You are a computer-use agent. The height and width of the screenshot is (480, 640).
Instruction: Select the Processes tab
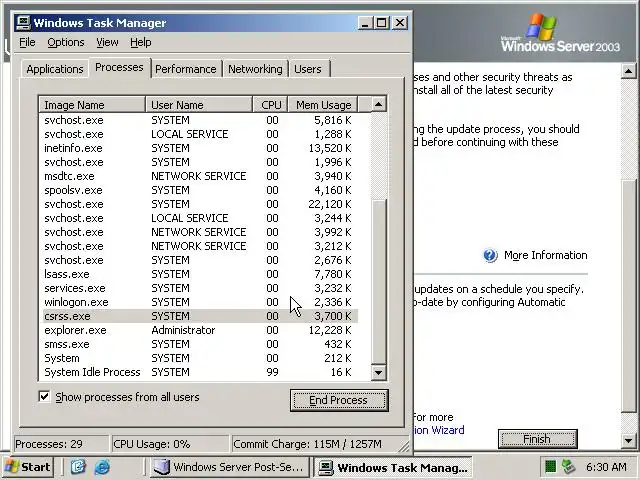point(119,67)
